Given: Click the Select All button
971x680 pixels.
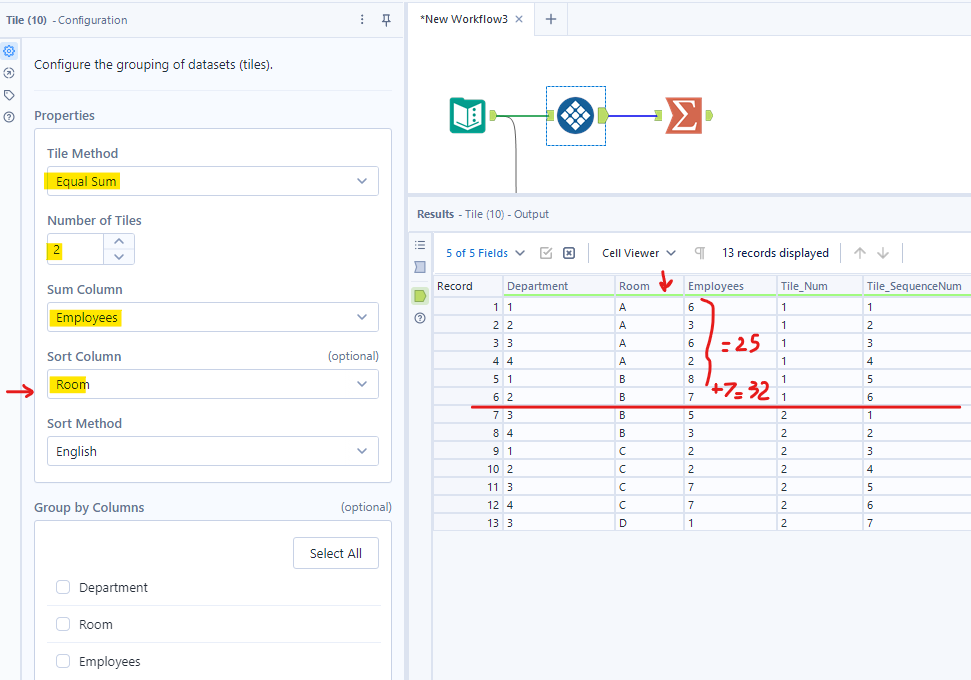Looking at the screenshot, I should click(335, 553).
